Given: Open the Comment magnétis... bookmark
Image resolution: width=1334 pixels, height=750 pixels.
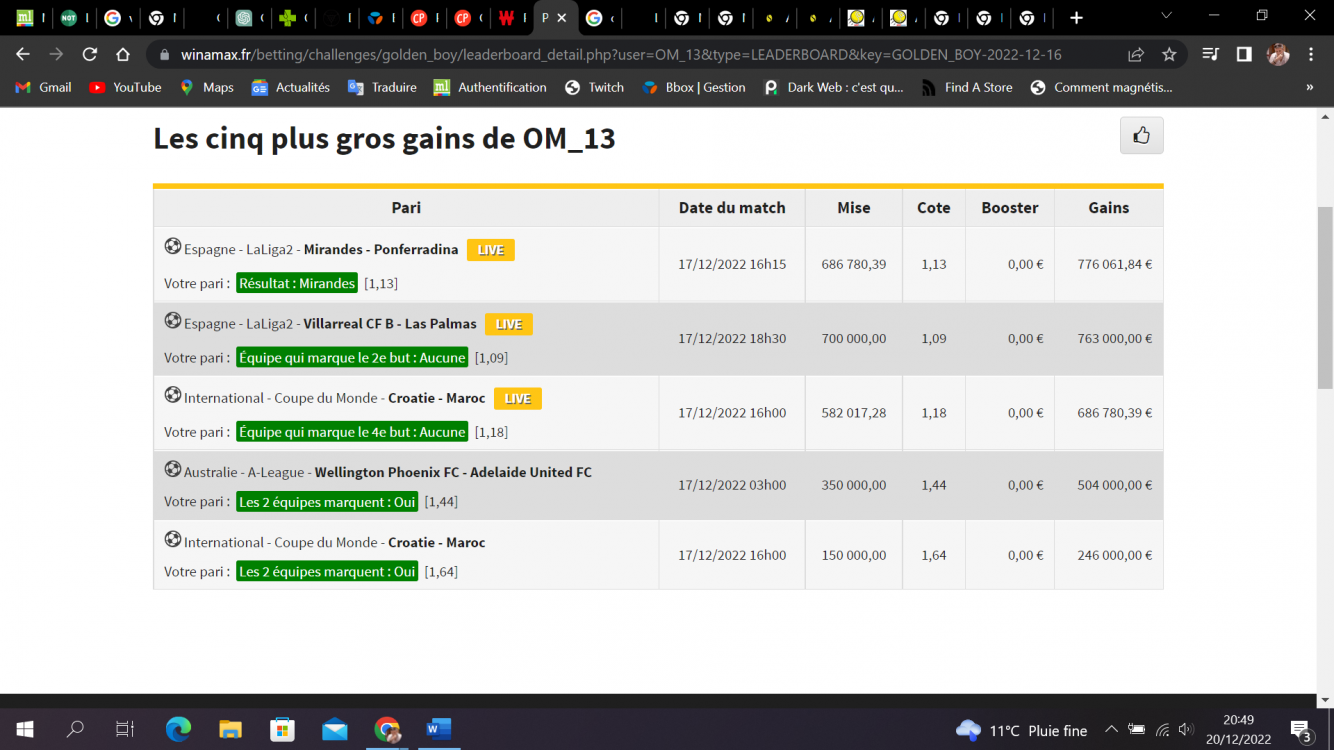Looking at the screenshot, I should [1101, 87].
